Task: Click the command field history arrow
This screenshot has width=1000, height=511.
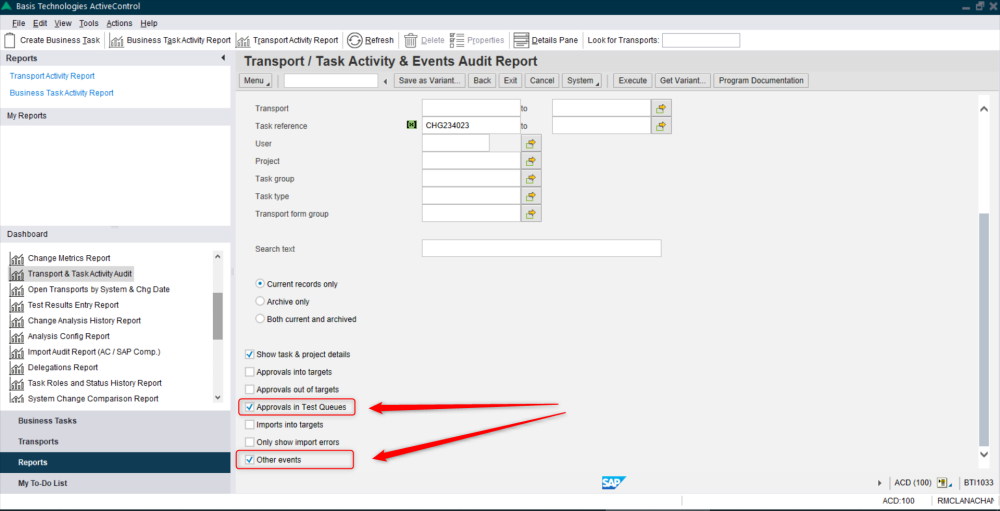Action: pos(385,82)
